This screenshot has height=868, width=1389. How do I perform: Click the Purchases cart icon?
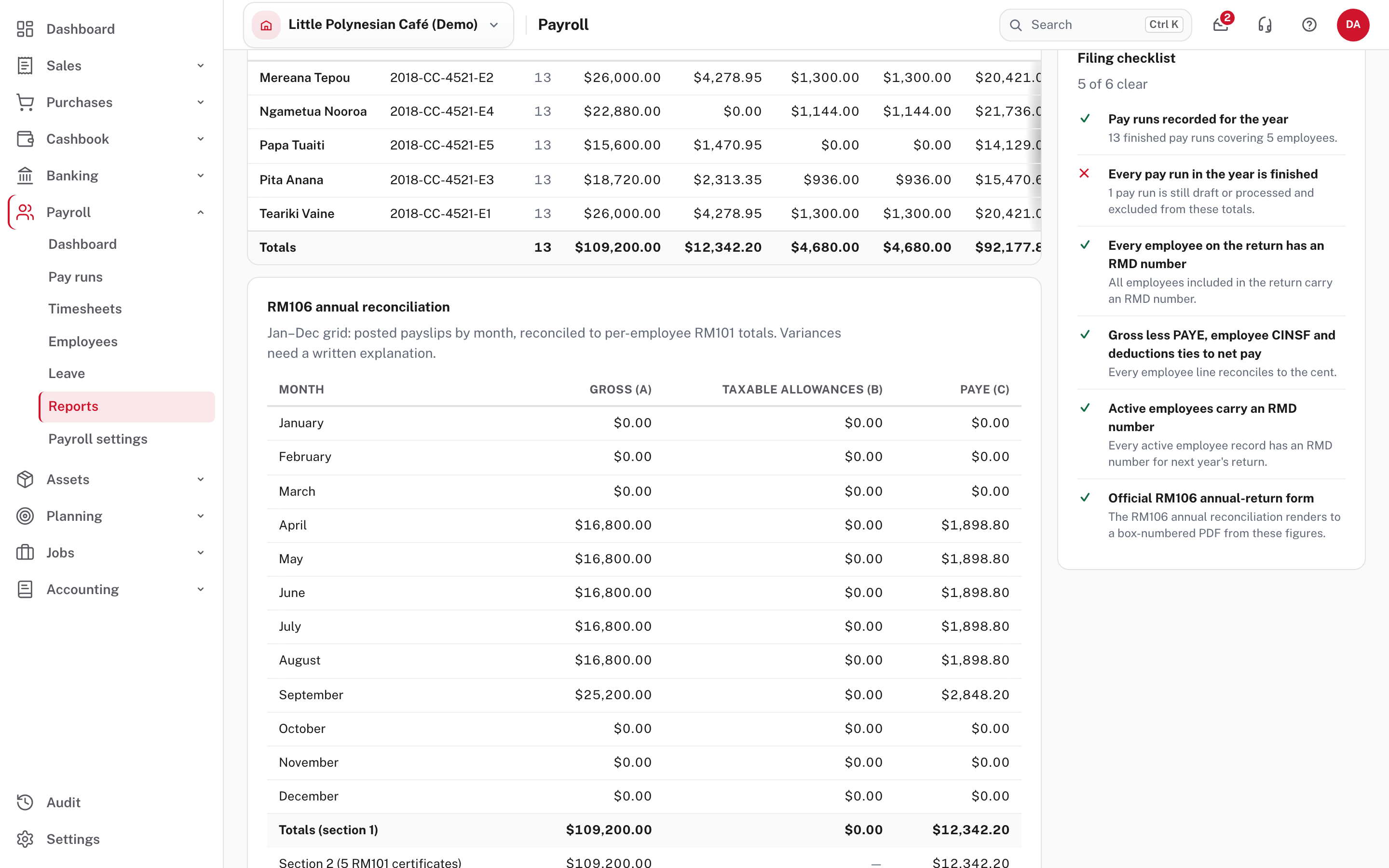(x=25, y=102)
